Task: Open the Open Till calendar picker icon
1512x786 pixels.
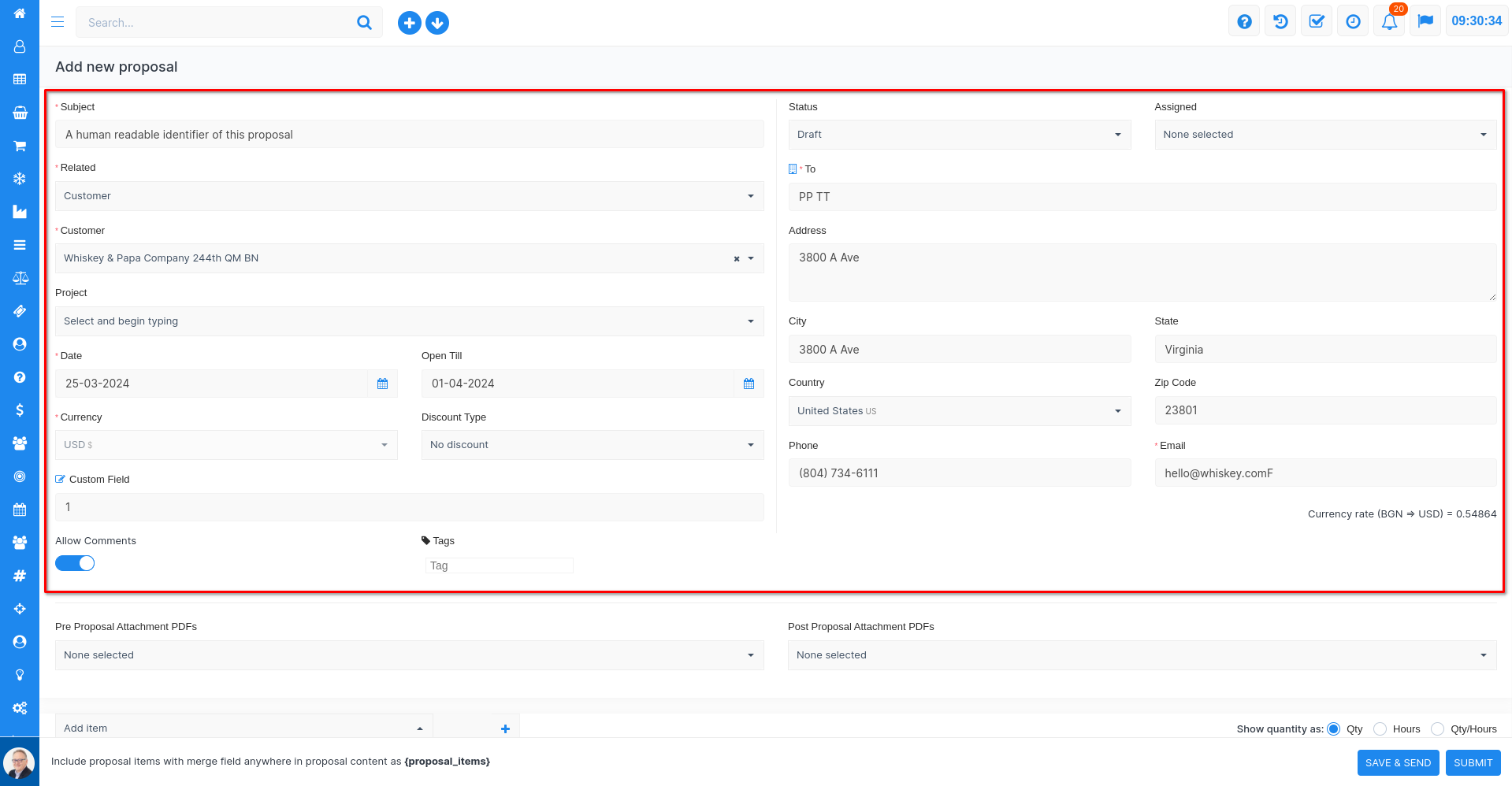Action: coord(749,384)
